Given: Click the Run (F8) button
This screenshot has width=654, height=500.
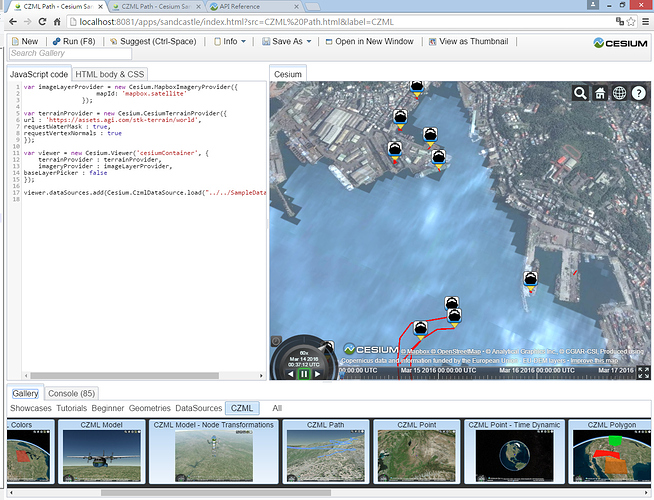Looking at the screenshot, I should click(x=75, y=41).
